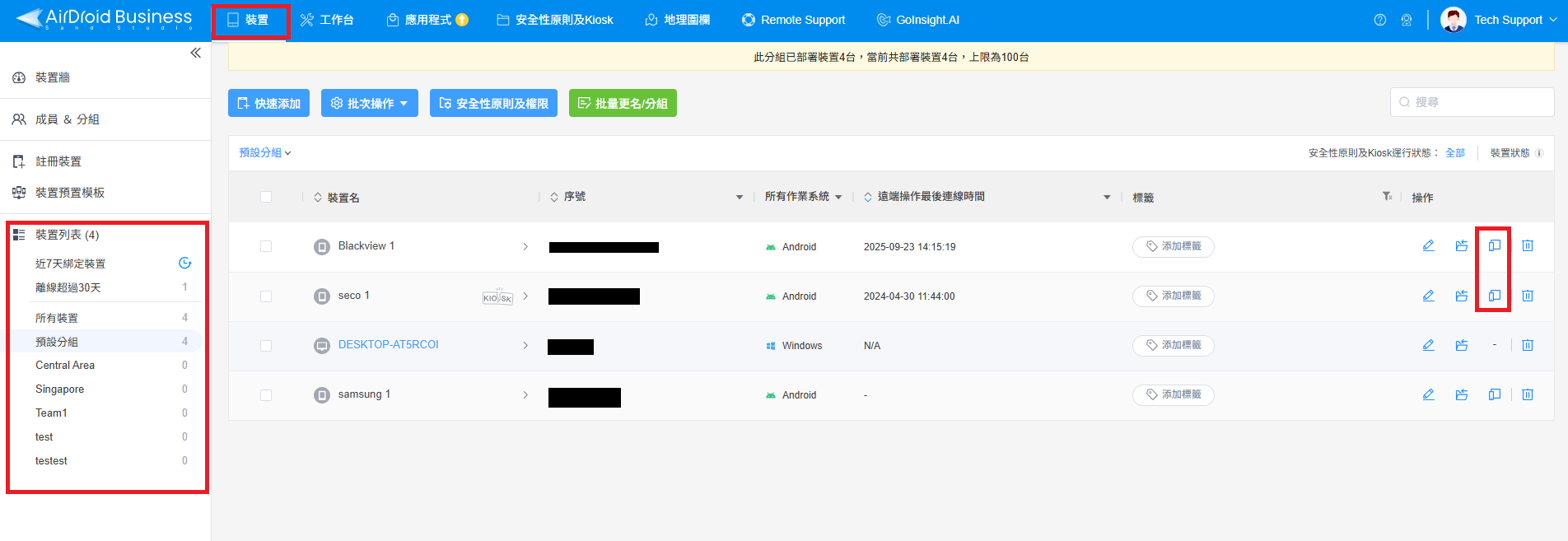Toggle the select-all devices checkbox
Image resolution: width=1568 pixels, height=541 pixels.
pos(266,197)
